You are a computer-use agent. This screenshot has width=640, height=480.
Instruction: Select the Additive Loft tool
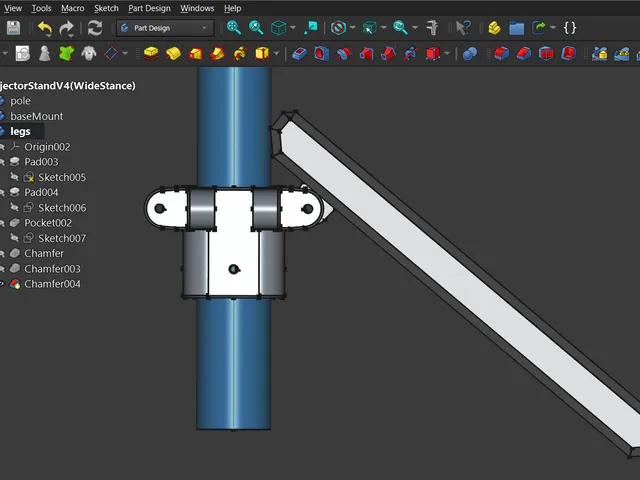point(195,53)
